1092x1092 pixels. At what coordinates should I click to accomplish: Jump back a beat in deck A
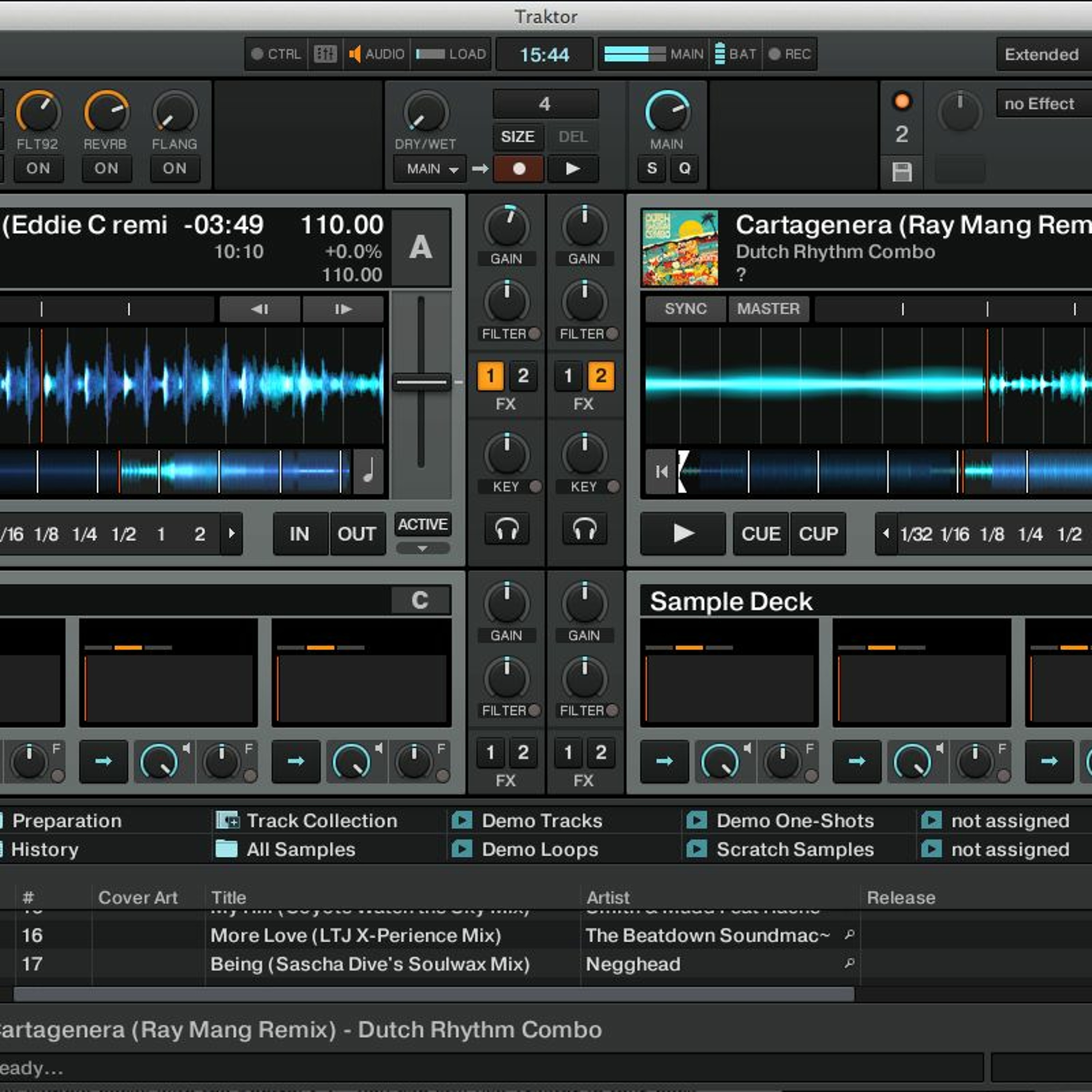pos(260,309)
